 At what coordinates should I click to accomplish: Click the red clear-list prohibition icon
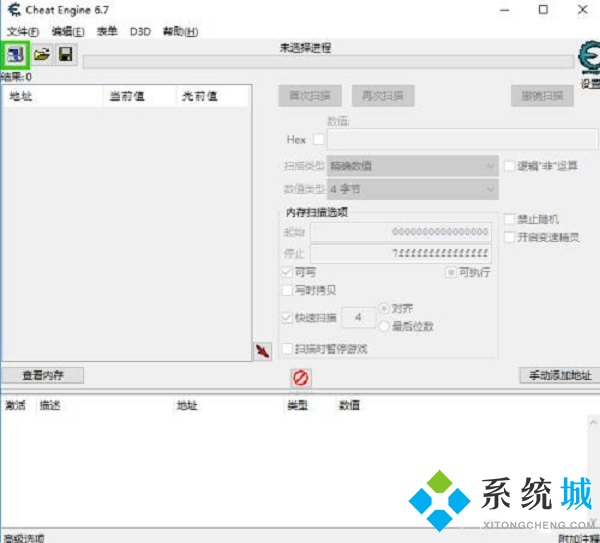(x=301, y=378)
